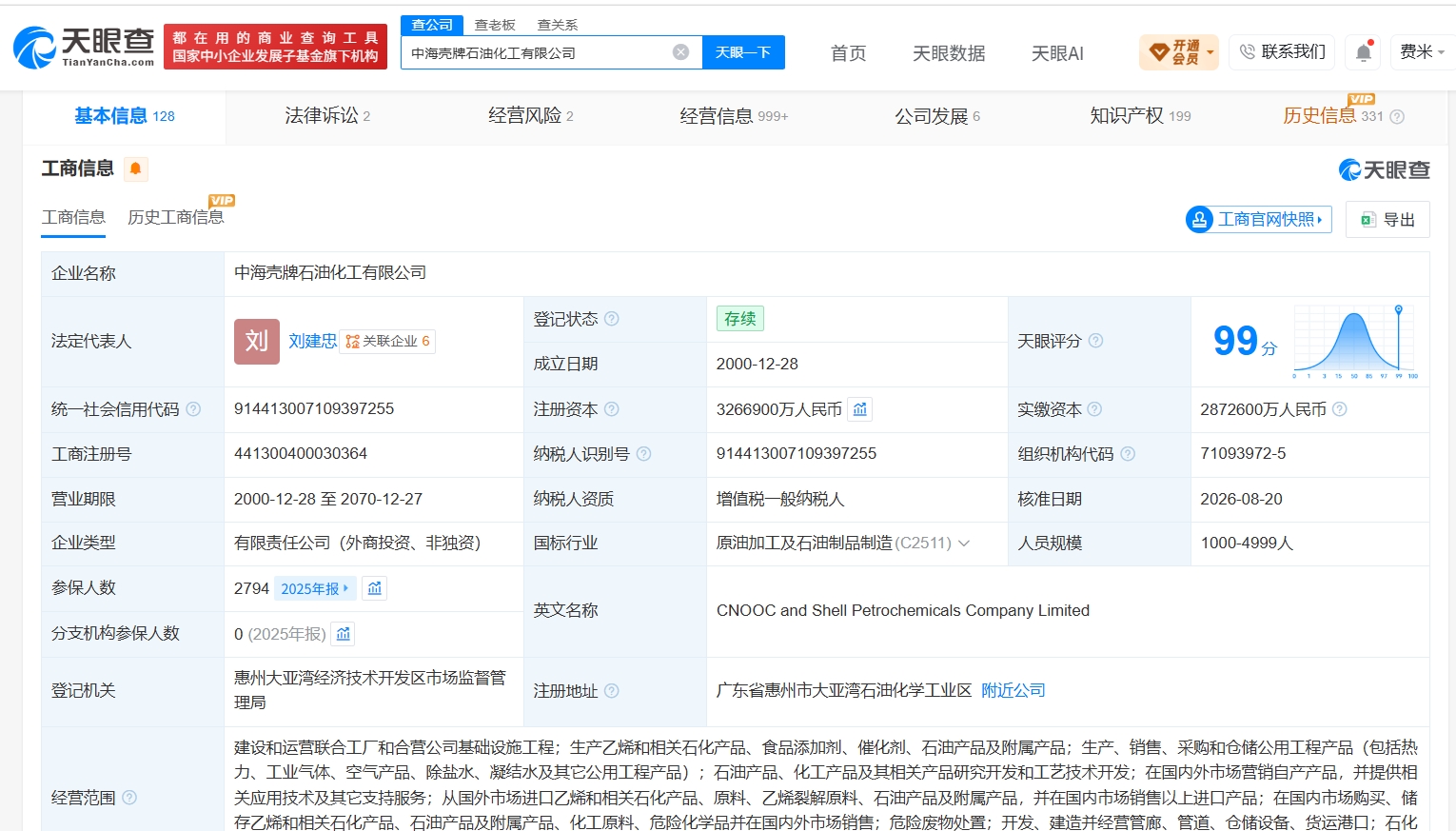Open the help icon beside 纳税人识别号
The width and height of the screenshot is (1456, 831).
643,454
